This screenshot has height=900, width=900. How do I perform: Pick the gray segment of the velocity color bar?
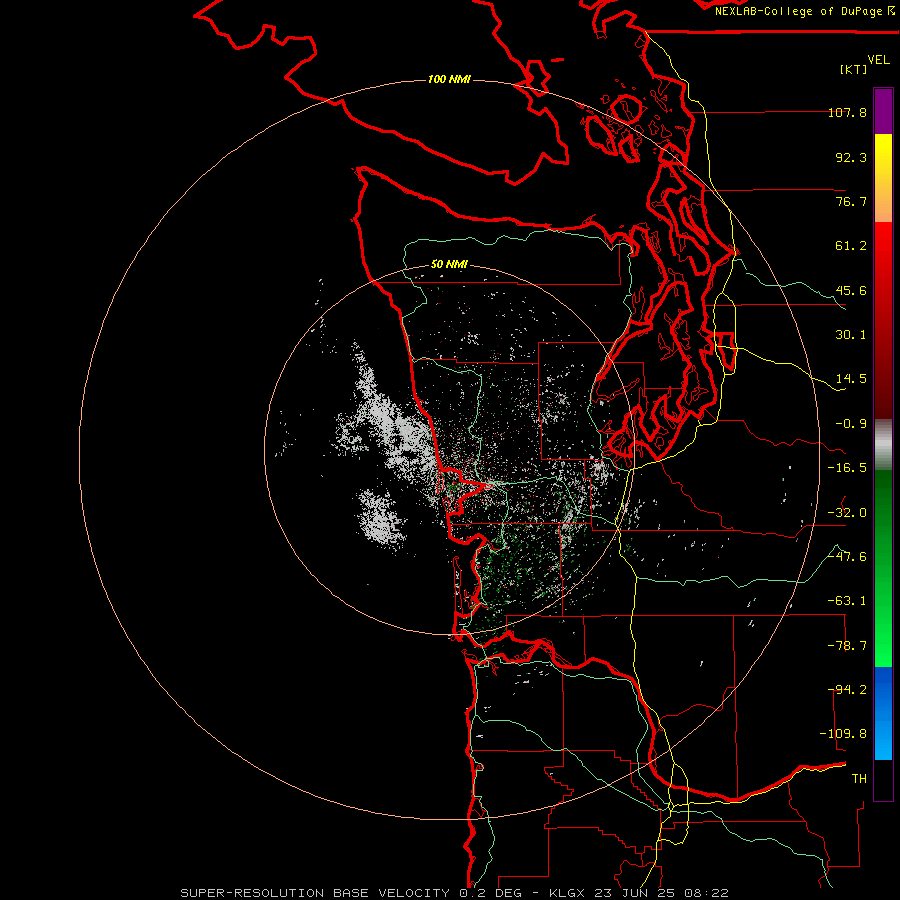point(883,445)
